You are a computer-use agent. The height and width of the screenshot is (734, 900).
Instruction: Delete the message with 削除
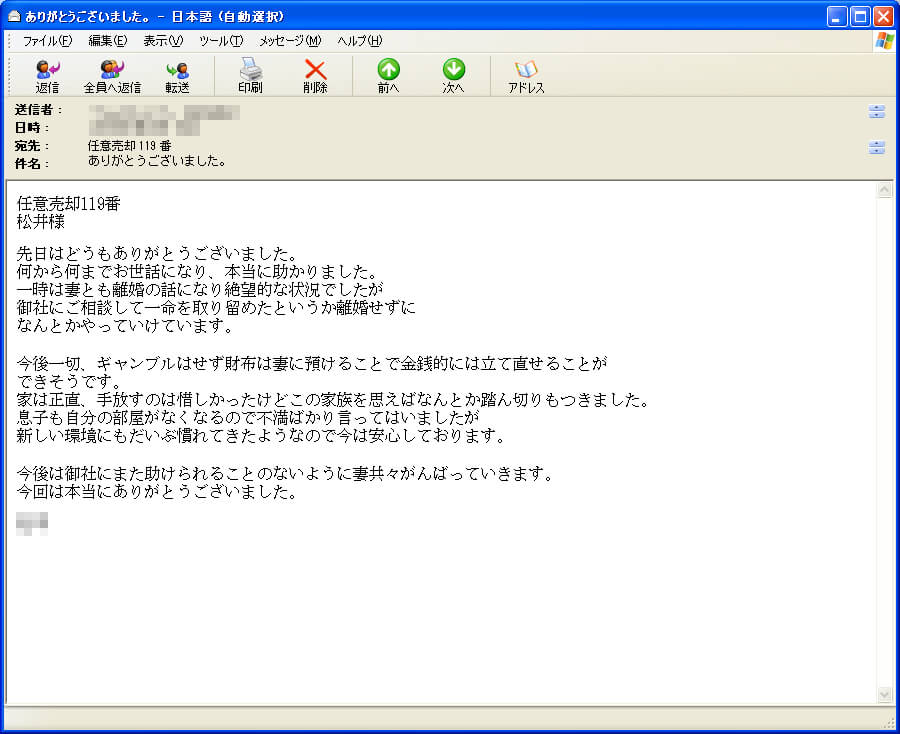pyautogui.click(x=315, y=76)
